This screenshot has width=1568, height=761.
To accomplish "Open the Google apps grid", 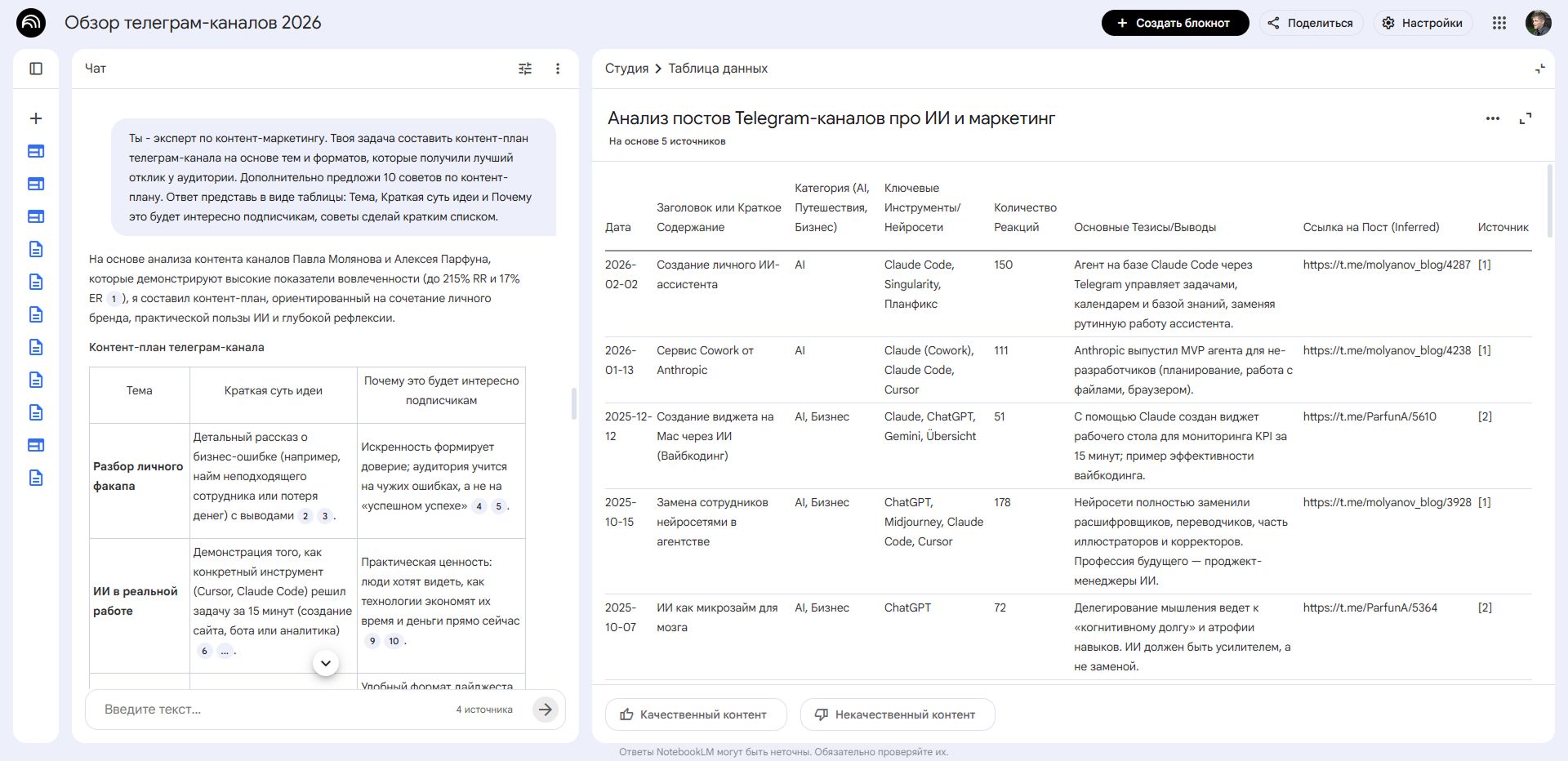I will pos(1499,23).
